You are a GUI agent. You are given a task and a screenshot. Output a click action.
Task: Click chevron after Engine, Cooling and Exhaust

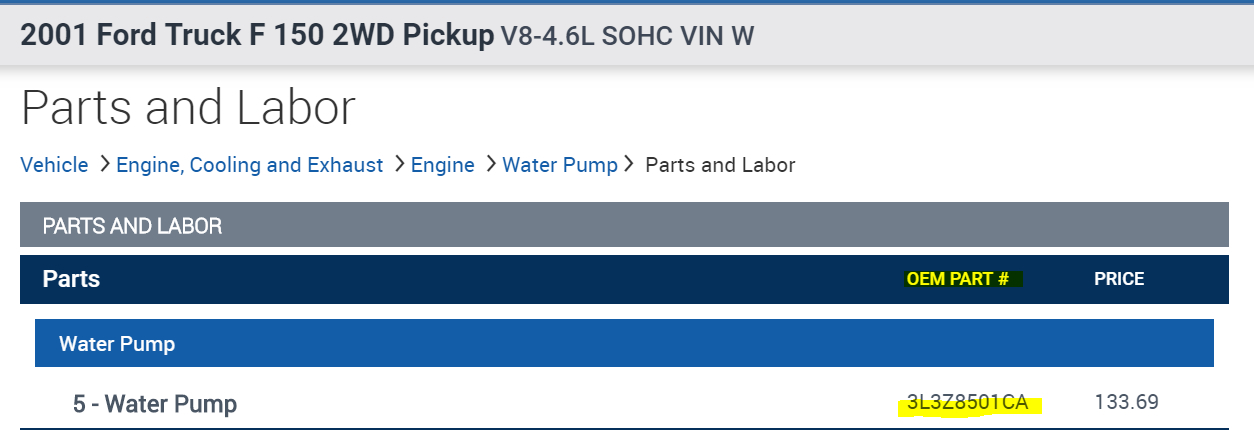click(x=398, y=165)
